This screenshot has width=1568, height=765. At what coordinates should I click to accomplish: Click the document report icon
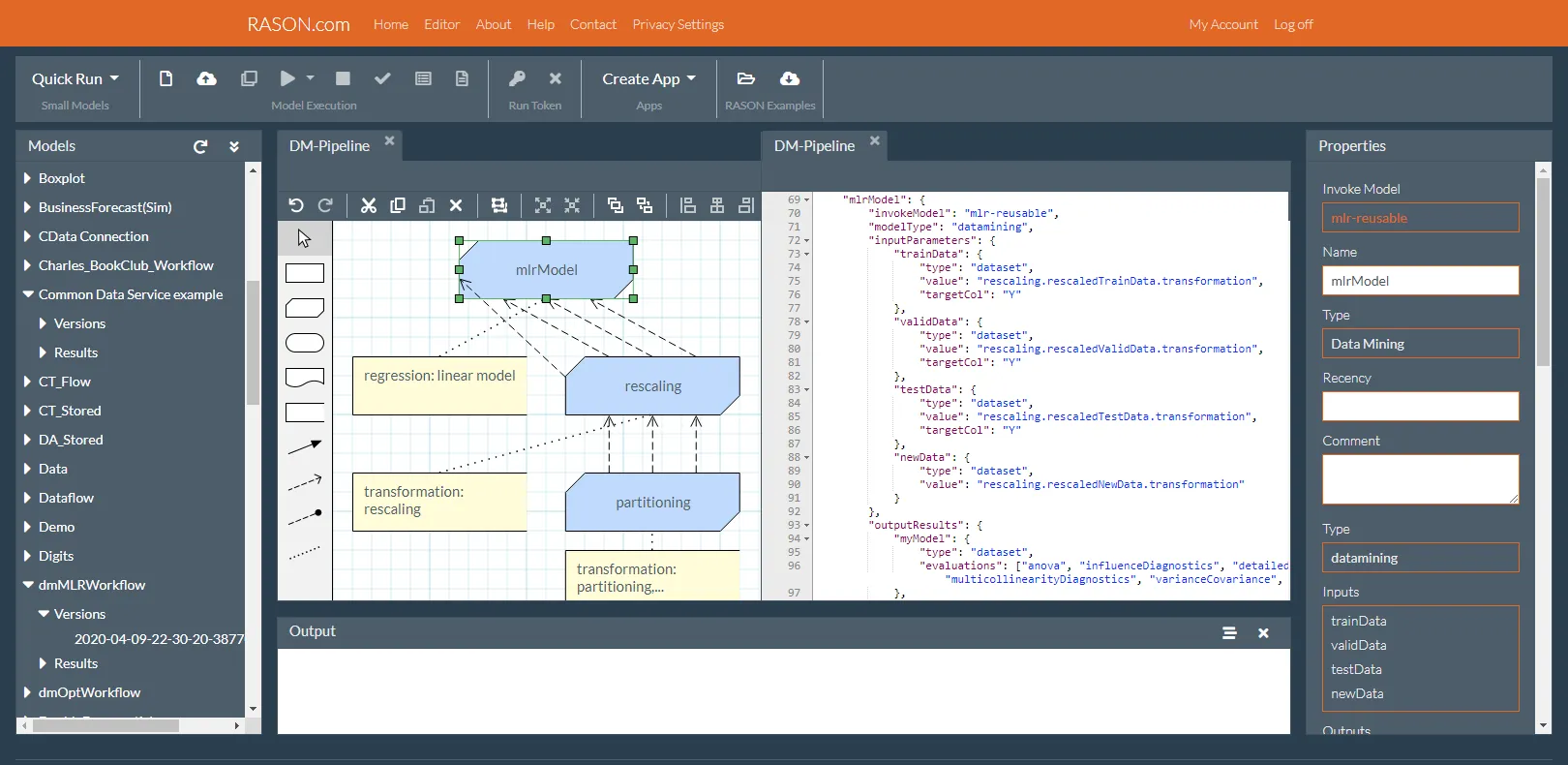point(462,78)
